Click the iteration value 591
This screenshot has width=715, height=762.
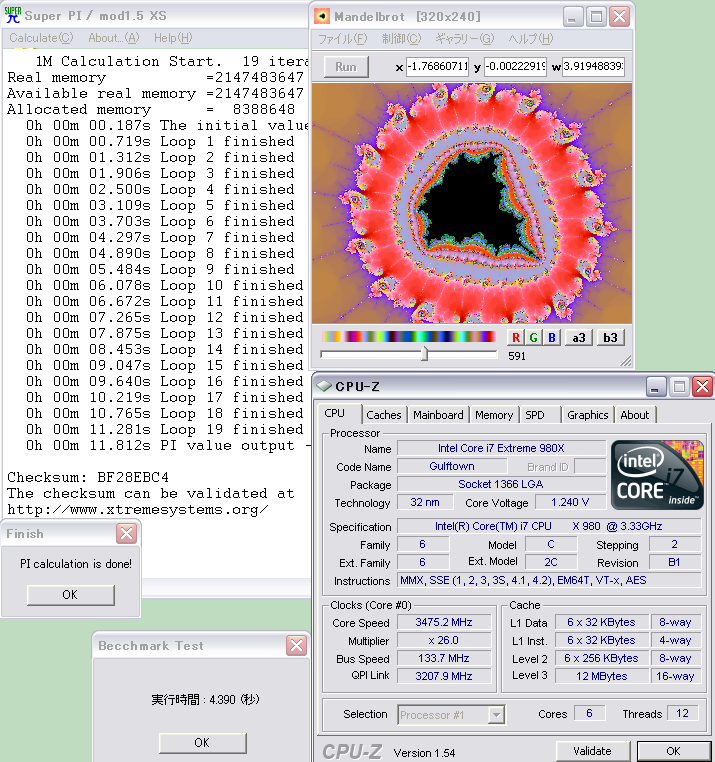(517, 356)
